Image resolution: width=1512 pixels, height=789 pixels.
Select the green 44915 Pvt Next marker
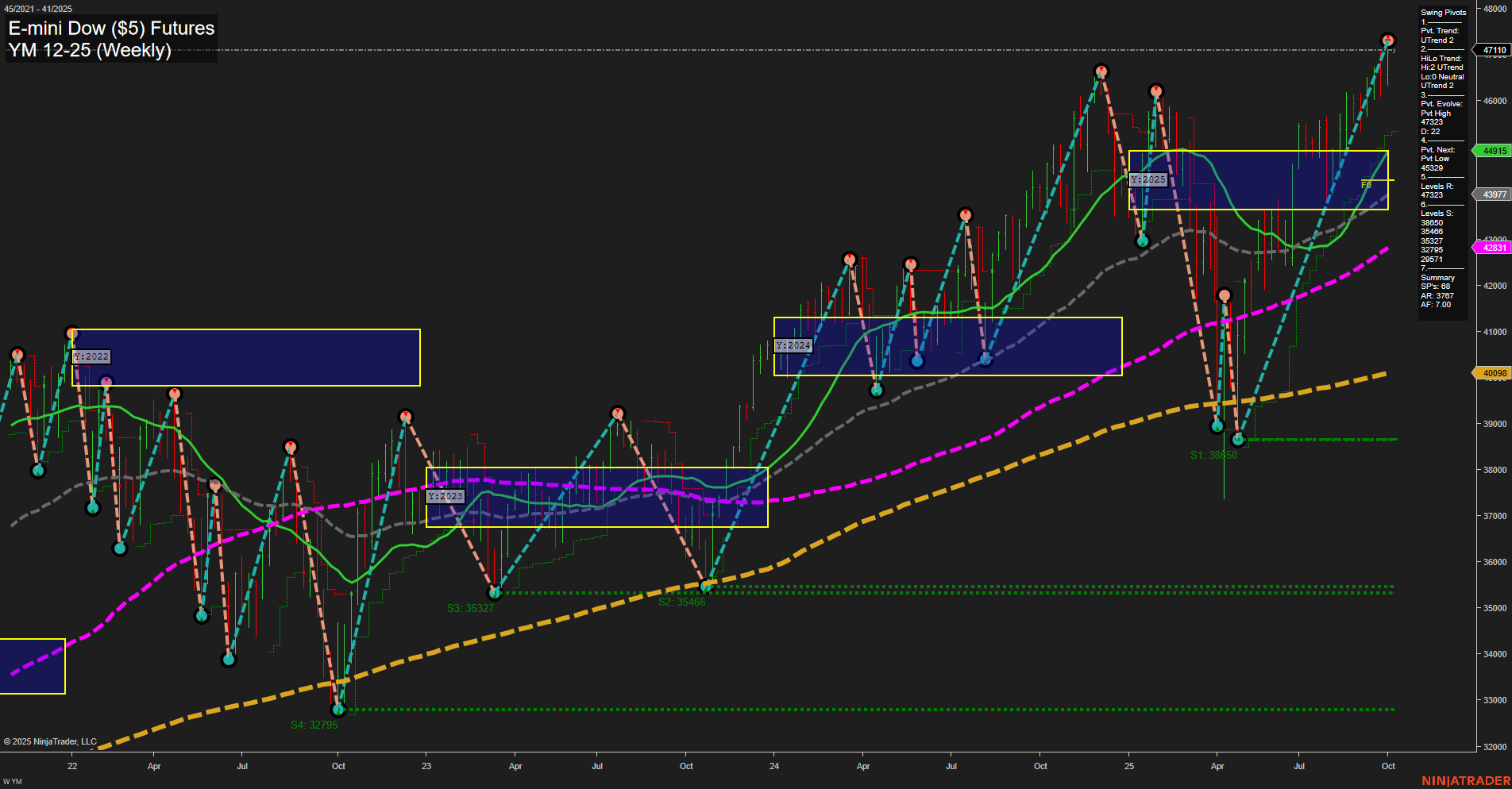(1493, 151)
